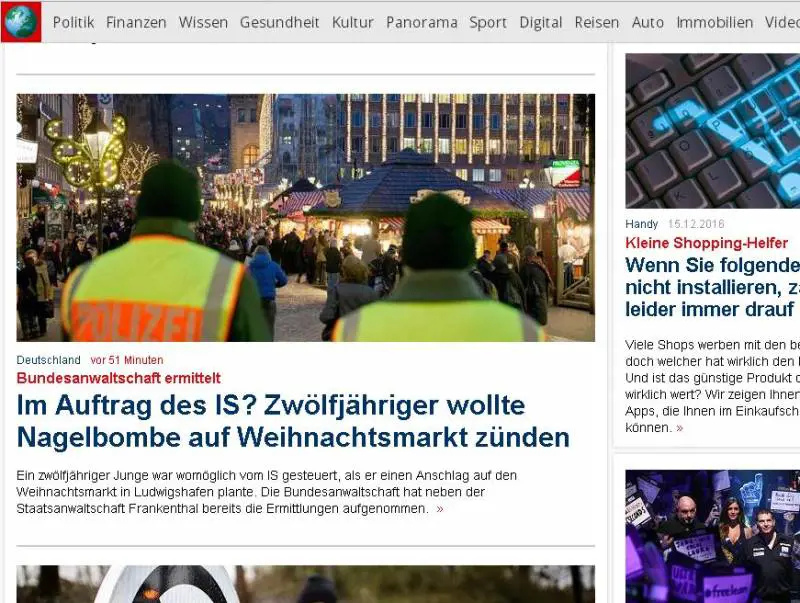The height and width of the screenshot is (603, 800).
Task: Click the red arrow after Ermittlungen aufgenommen
Action: (440, 509)
